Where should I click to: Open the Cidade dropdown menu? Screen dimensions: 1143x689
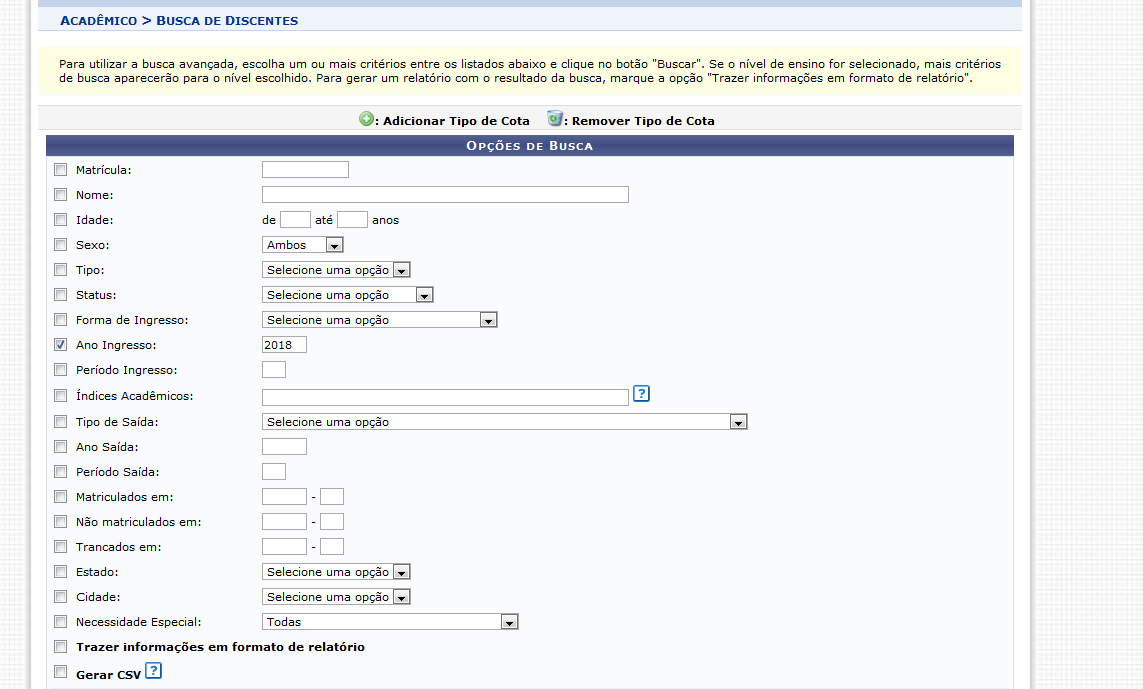click(x=336, y=597)
